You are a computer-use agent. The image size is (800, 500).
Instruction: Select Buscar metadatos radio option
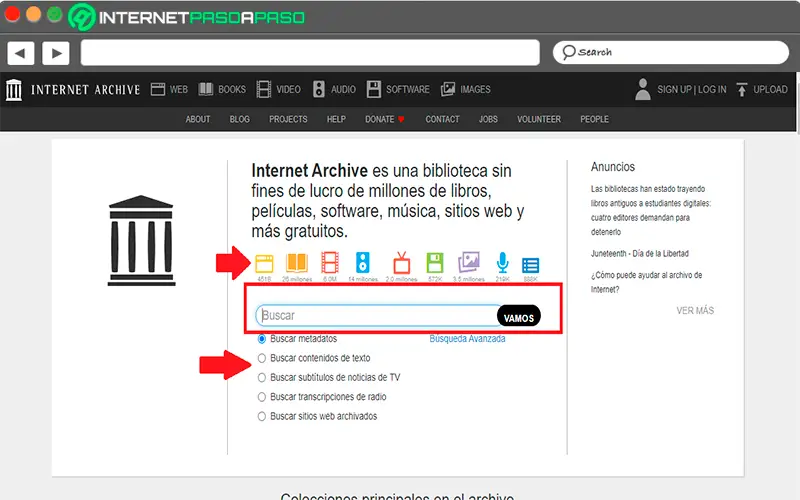[x=262, y=339]
